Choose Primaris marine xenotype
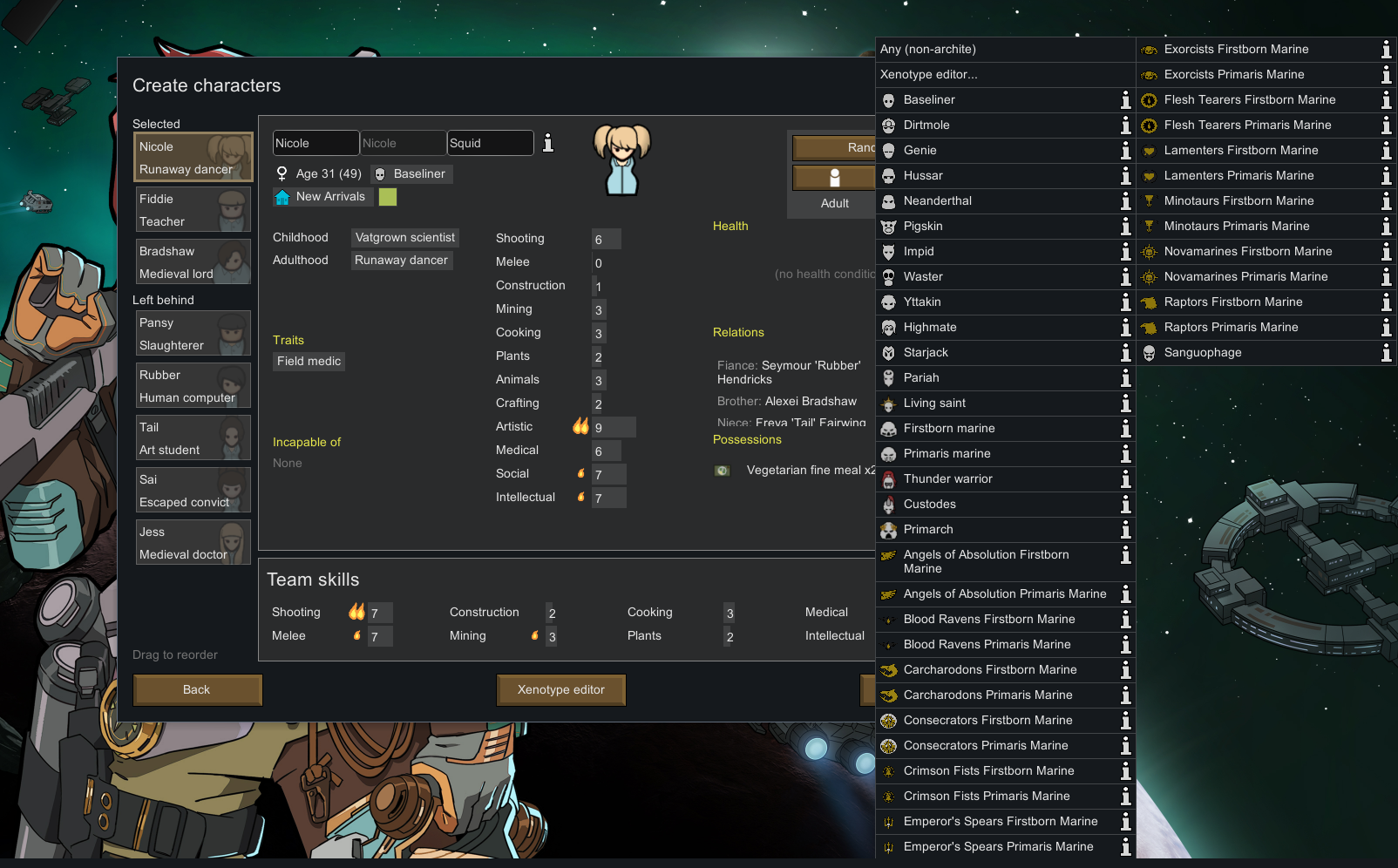1398x868 pixels. pos(1005,454)
